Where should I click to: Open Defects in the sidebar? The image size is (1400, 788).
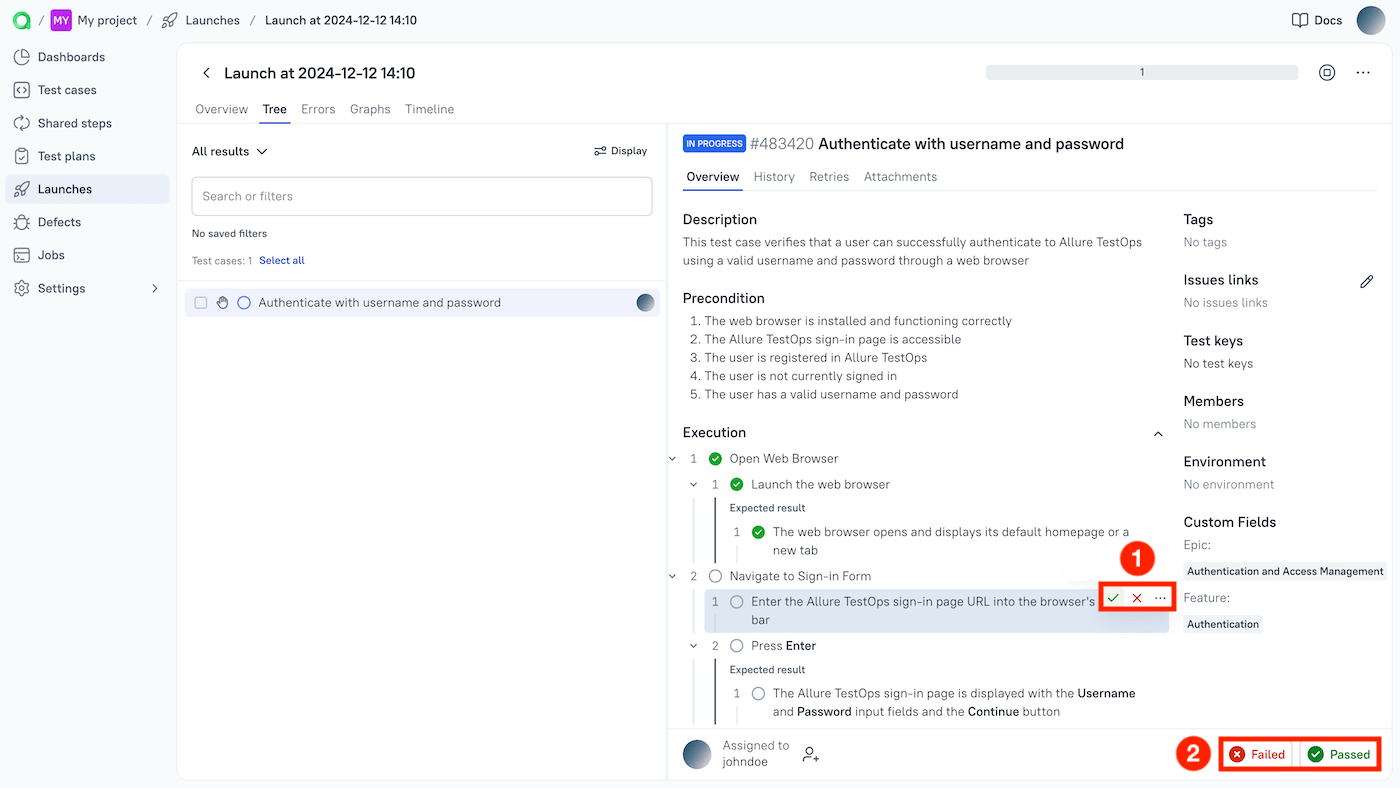[59, 222]
